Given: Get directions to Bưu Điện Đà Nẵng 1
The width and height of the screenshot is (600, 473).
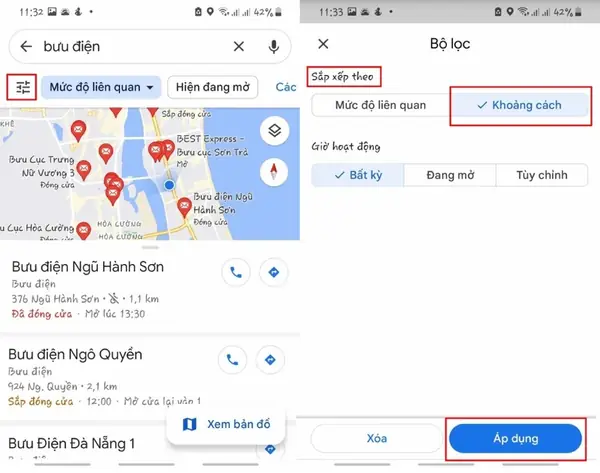Looking at the screenshot, I should 270,449.
